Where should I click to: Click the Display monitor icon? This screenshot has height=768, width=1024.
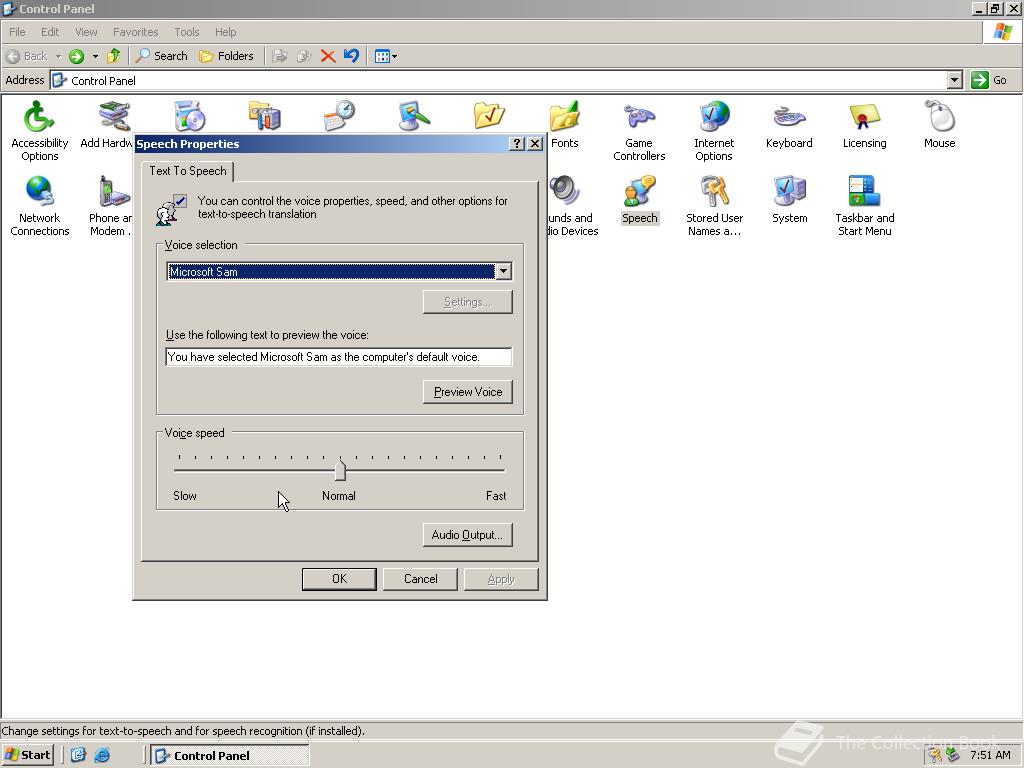[x=414, y=116]
